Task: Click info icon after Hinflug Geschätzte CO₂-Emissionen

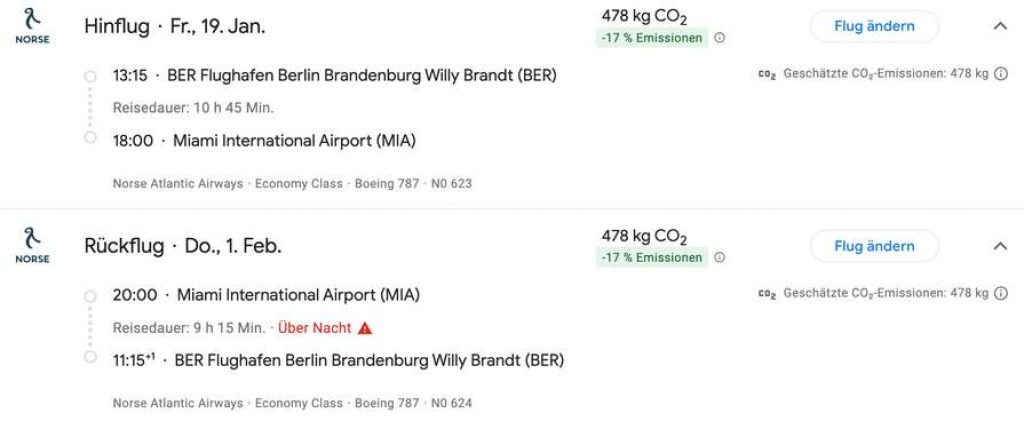Action: click(x=1001, y=74)
